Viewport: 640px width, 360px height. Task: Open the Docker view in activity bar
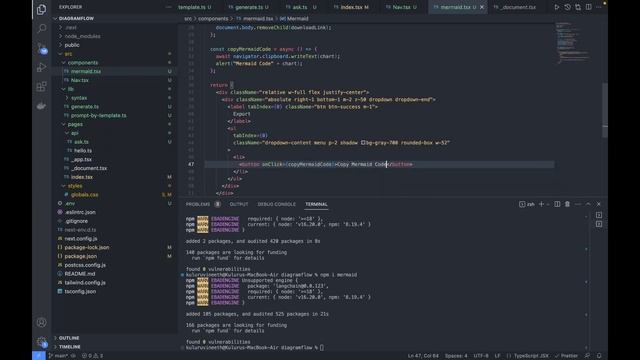click(41, 106)
